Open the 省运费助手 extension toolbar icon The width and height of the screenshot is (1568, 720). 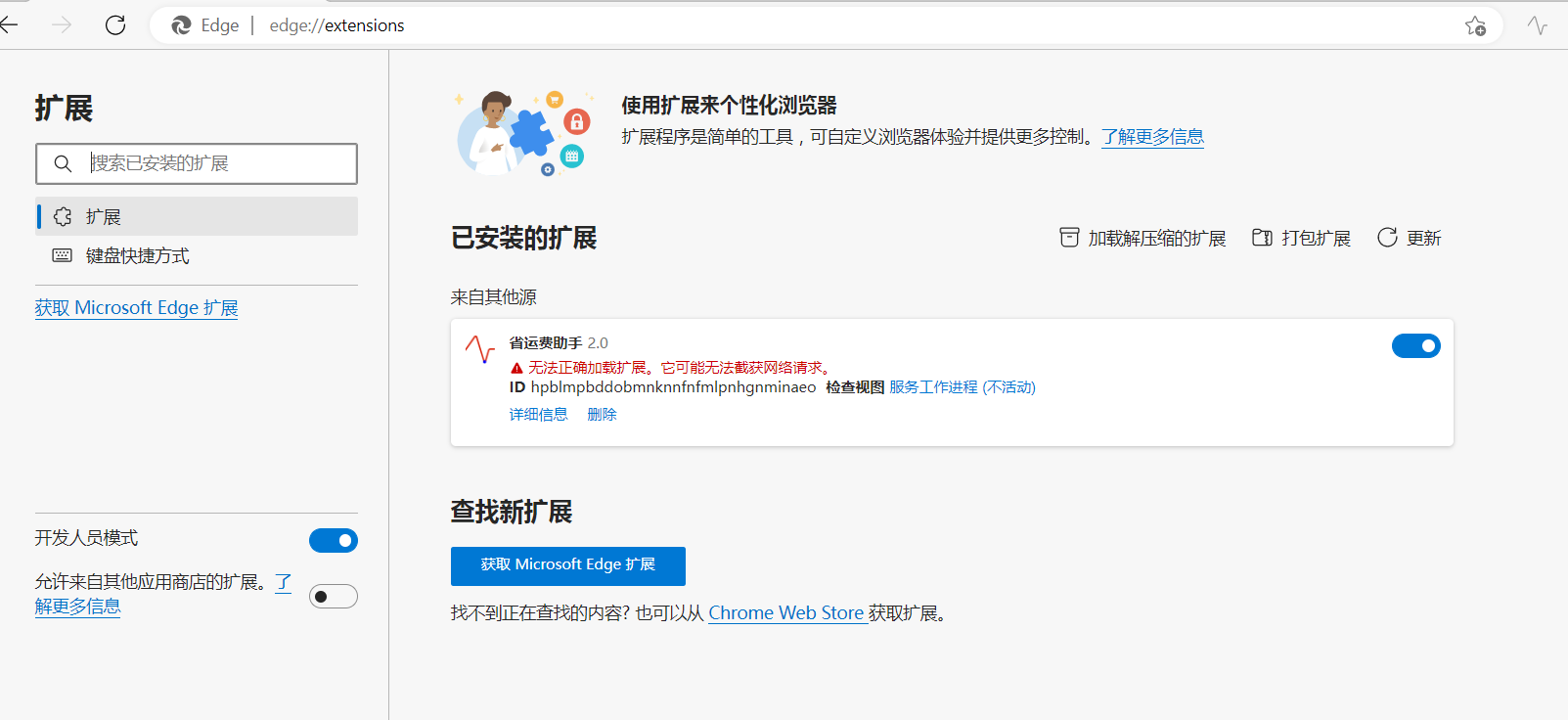coord(1538,25)
